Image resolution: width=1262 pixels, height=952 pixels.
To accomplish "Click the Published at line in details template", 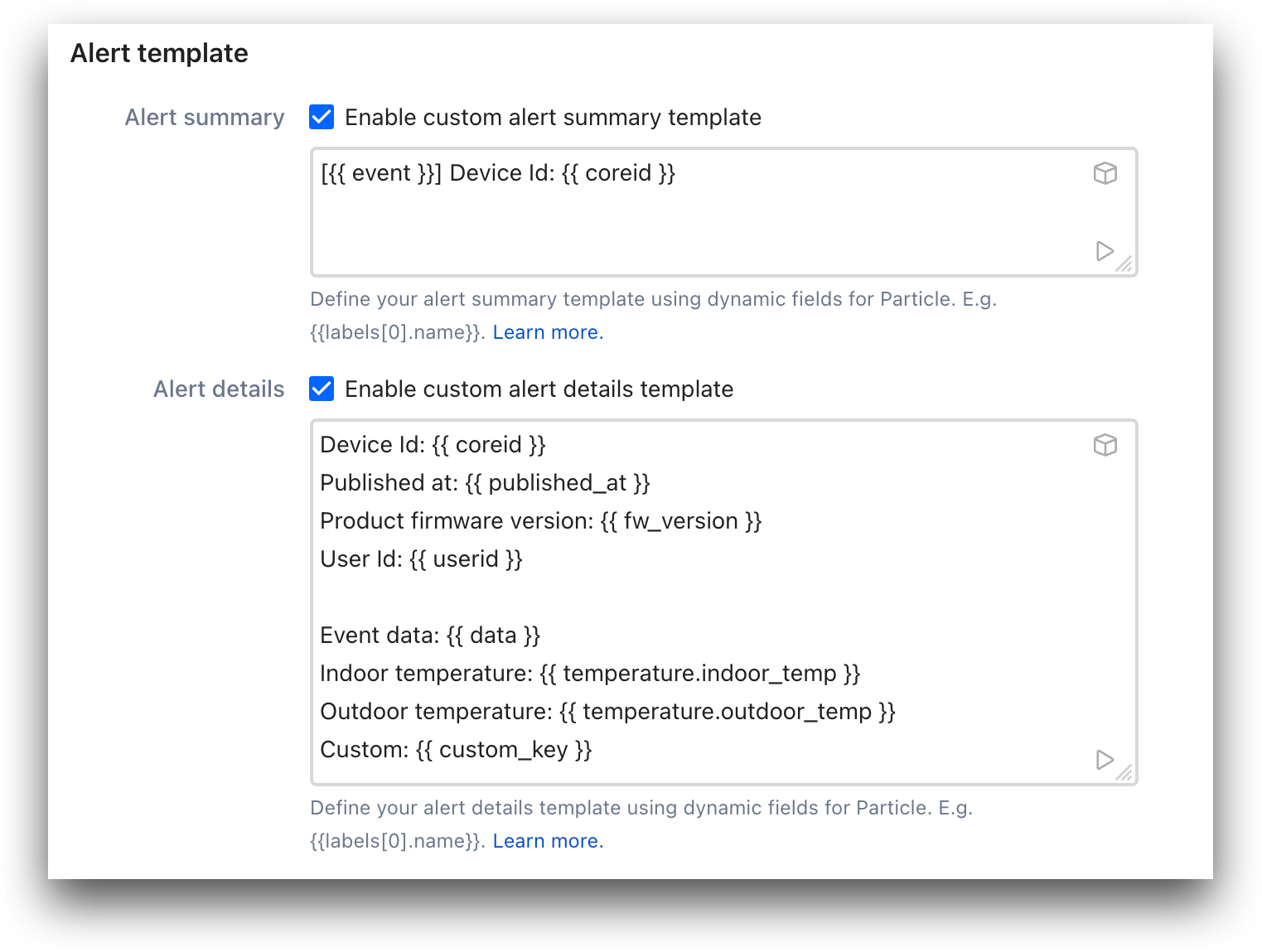I will 486,482.
